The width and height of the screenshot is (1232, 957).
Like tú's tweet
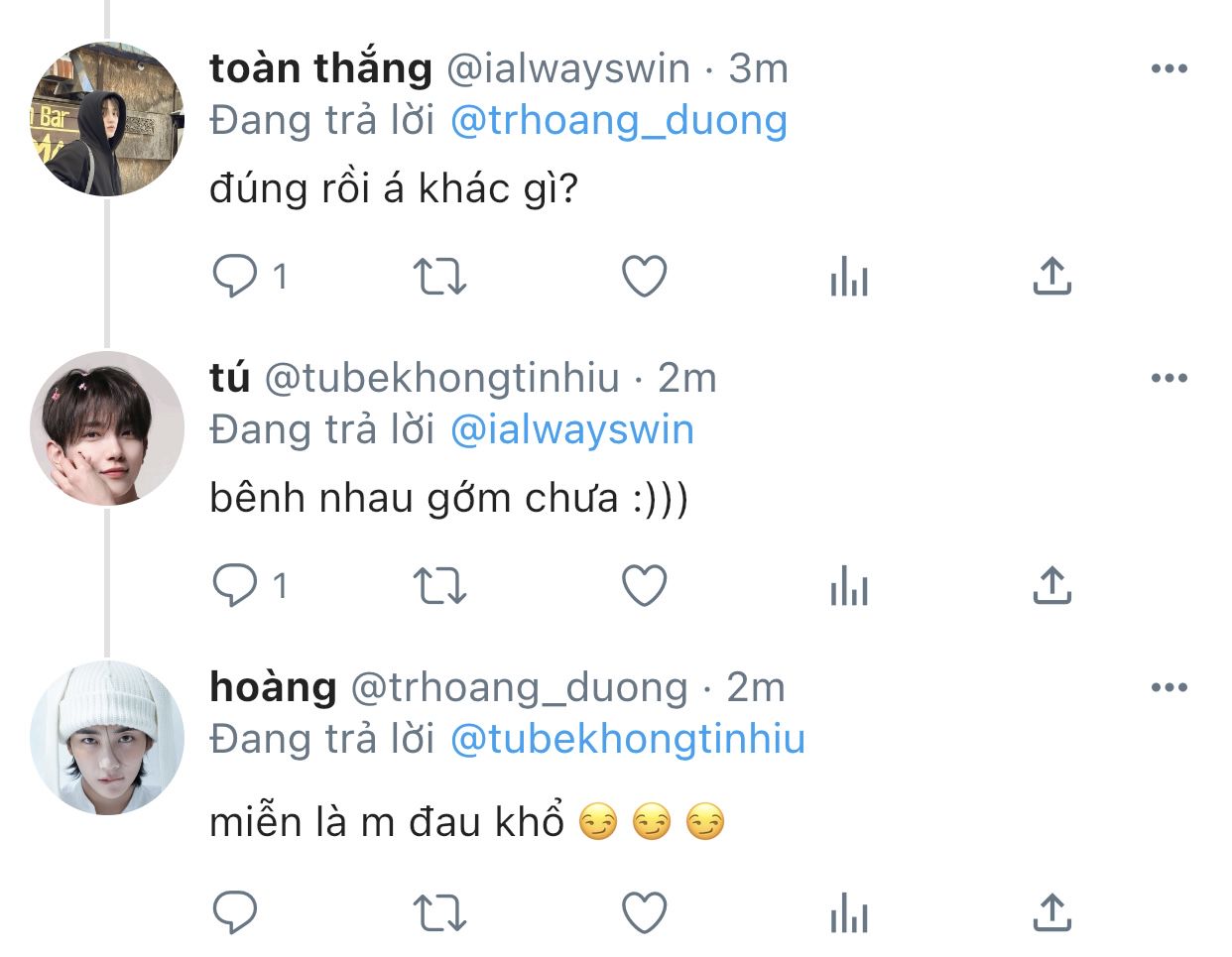pyautogui.click(x=644, y=586)
